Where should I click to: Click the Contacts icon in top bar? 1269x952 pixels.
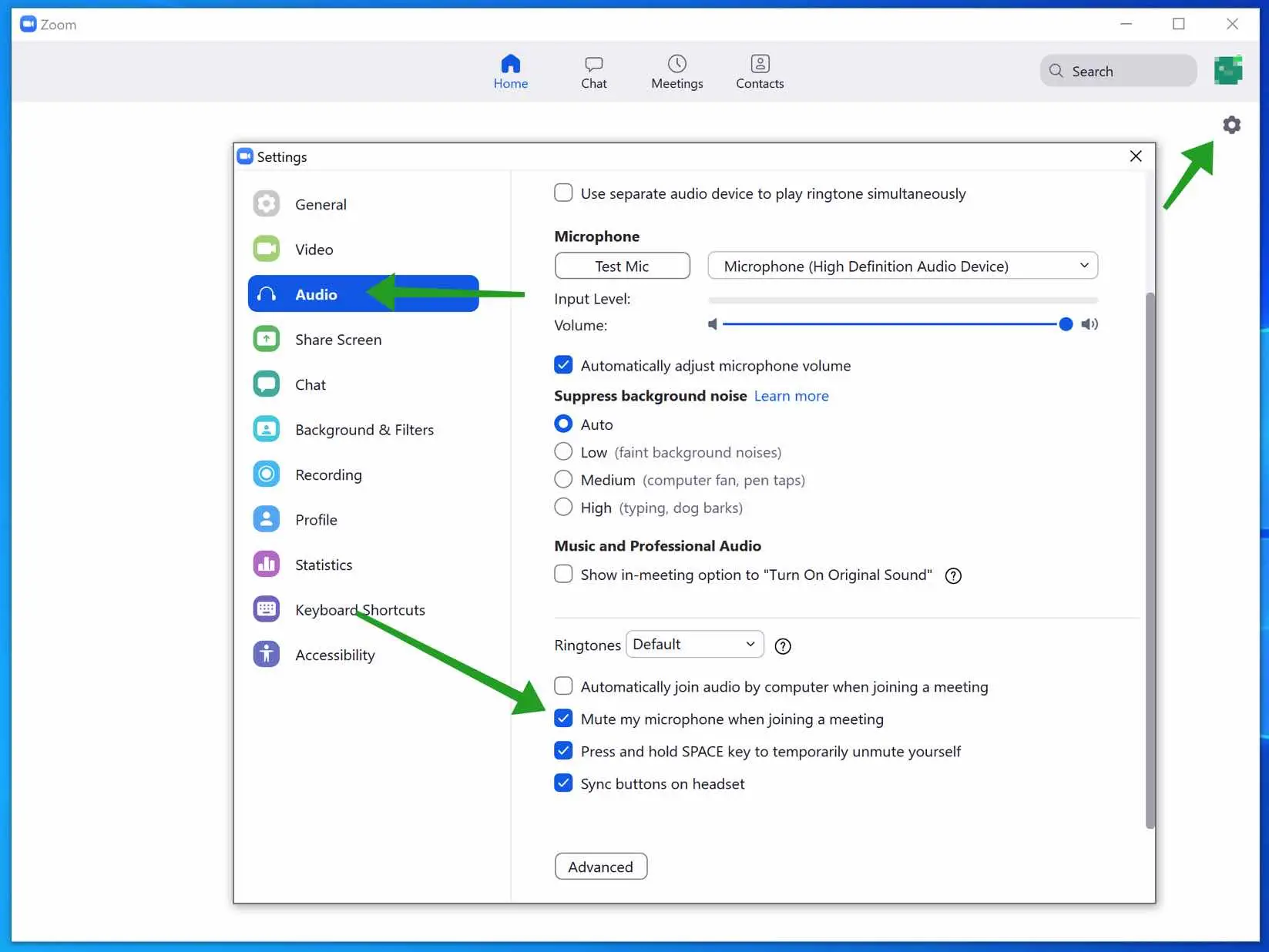click(760, 63)
